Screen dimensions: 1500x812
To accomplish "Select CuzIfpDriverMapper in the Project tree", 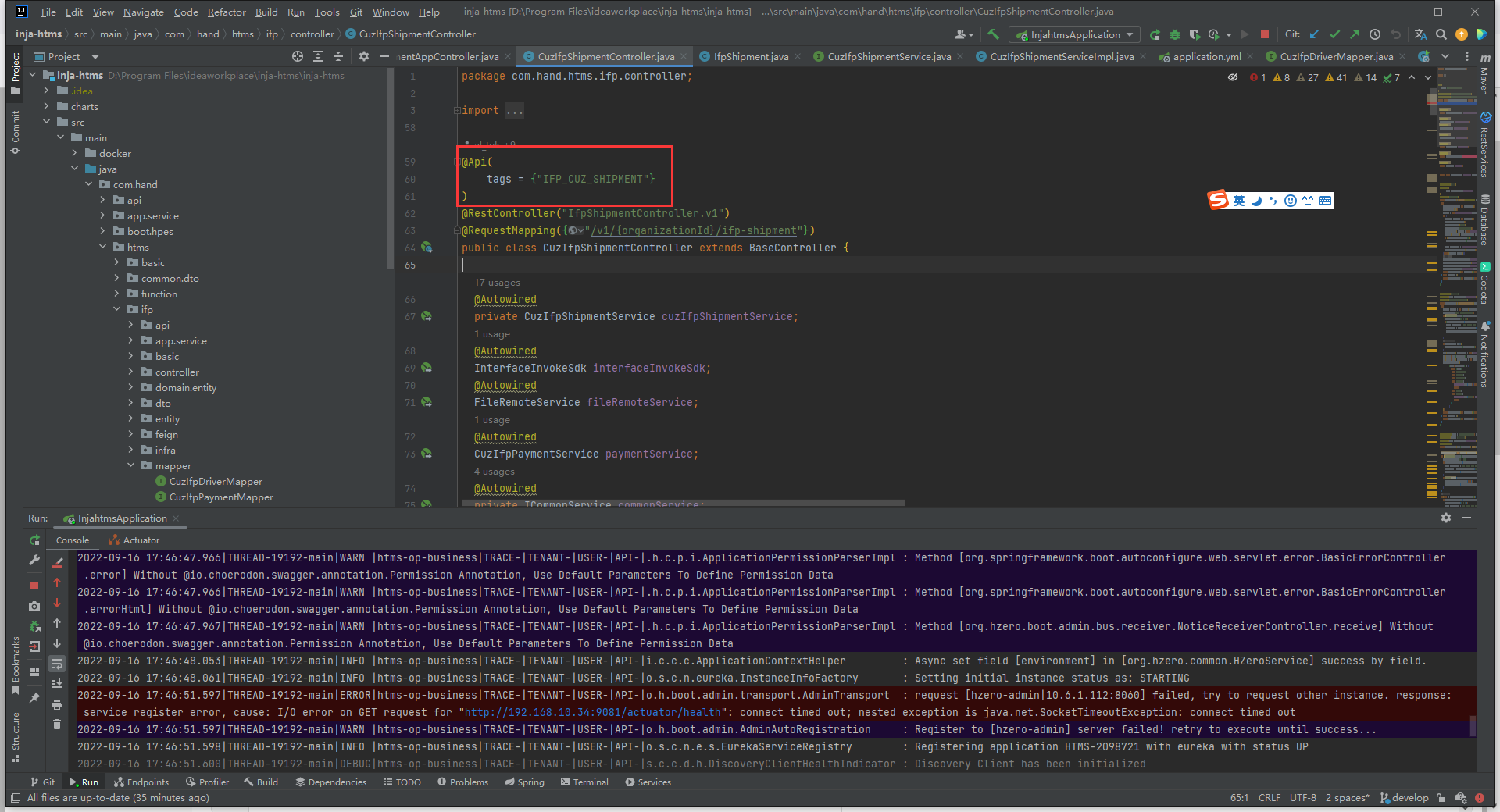I will (x=216, y=481).
